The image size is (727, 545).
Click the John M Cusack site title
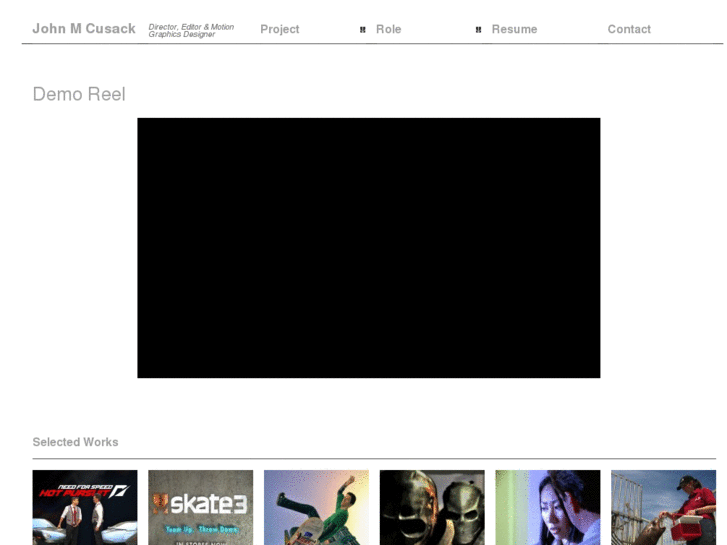click(84, 29)
